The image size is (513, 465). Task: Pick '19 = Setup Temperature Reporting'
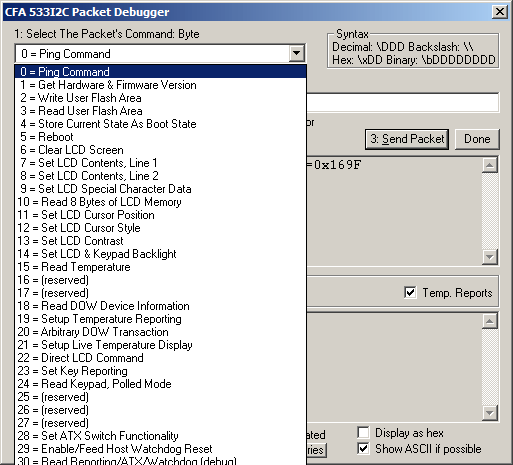160,319
